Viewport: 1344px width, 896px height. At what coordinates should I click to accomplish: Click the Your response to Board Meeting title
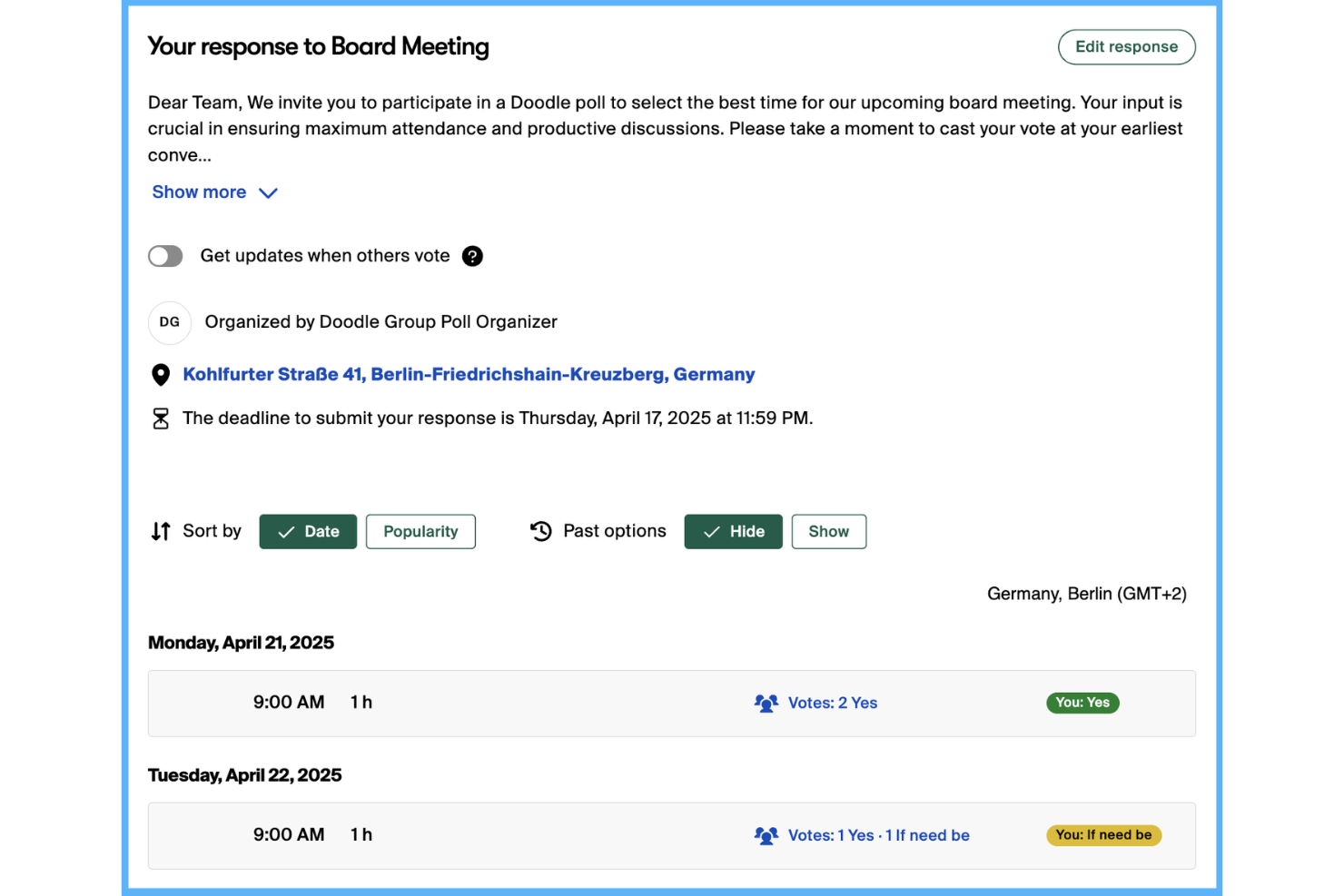click(x=318, y=46)
